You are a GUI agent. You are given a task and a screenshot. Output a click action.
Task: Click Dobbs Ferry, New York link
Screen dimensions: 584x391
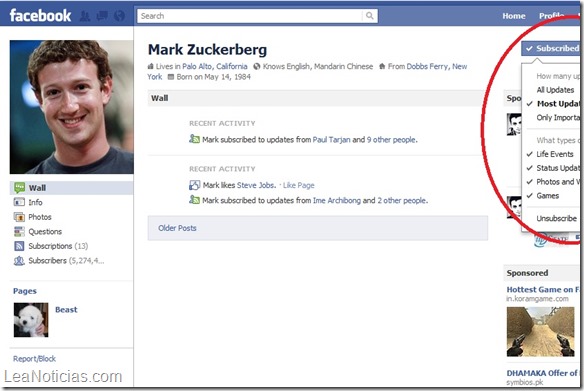click(437, 66)
